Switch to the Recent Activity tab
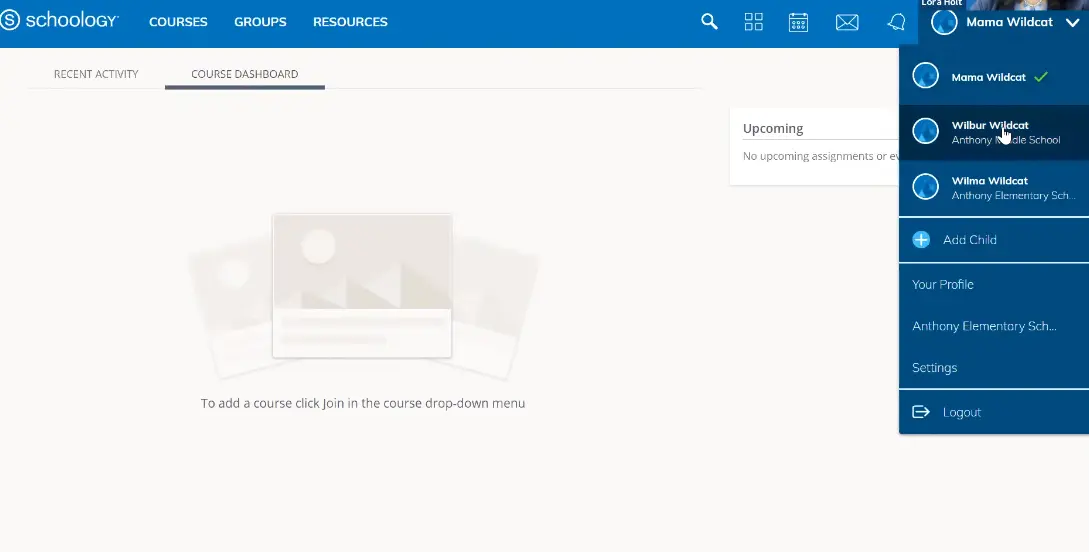The width and height of the screenshot is (1089, 552). coord(96,74)
